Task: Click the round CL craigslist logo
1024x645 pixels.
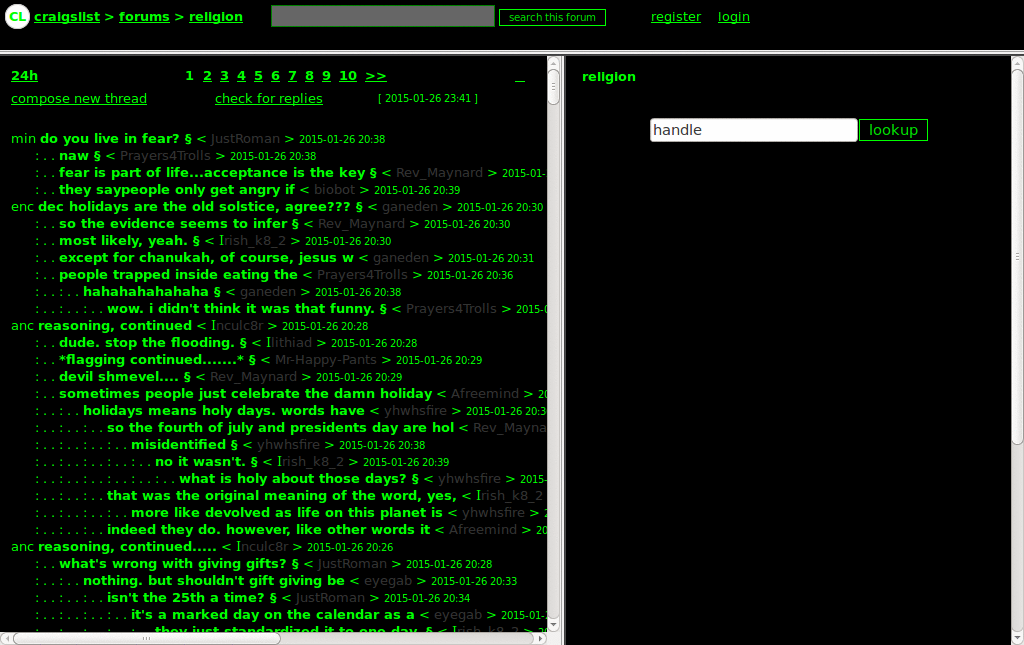Action: coord(16,16)
